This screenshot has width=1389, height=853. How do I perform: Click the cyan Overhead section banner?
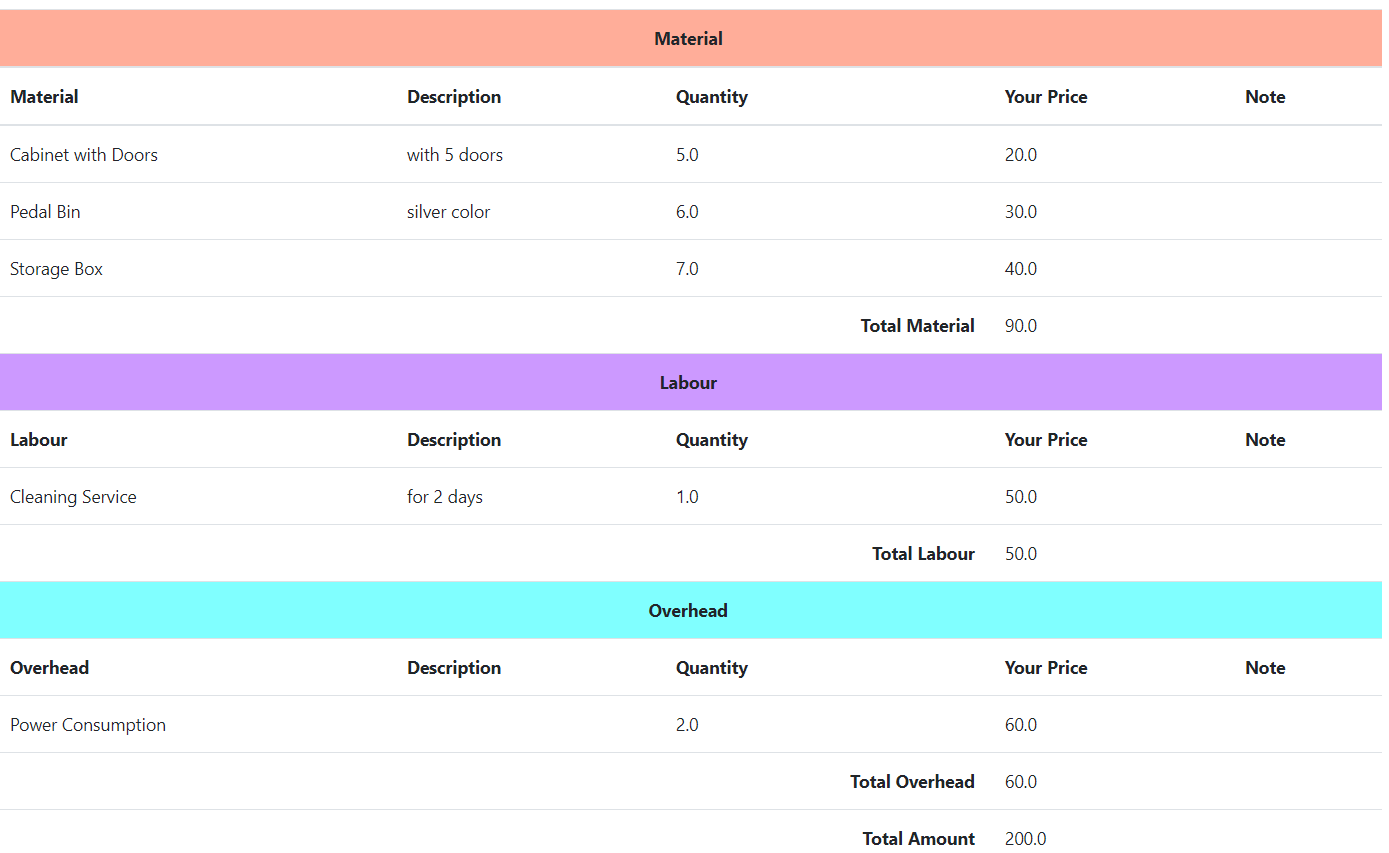pyautogui.click(x=688, y=611)
